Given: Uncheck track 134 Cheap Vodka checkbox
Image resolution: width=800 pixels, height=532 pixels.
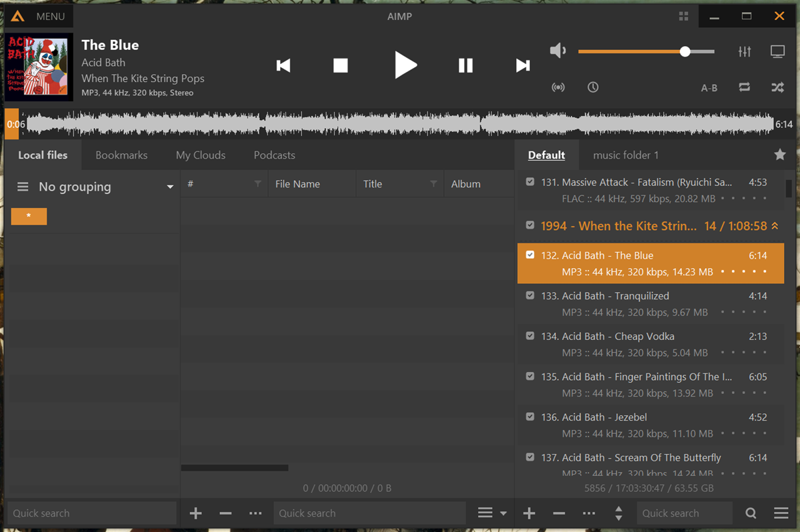Looking at the screenshot, I should 530,336.
